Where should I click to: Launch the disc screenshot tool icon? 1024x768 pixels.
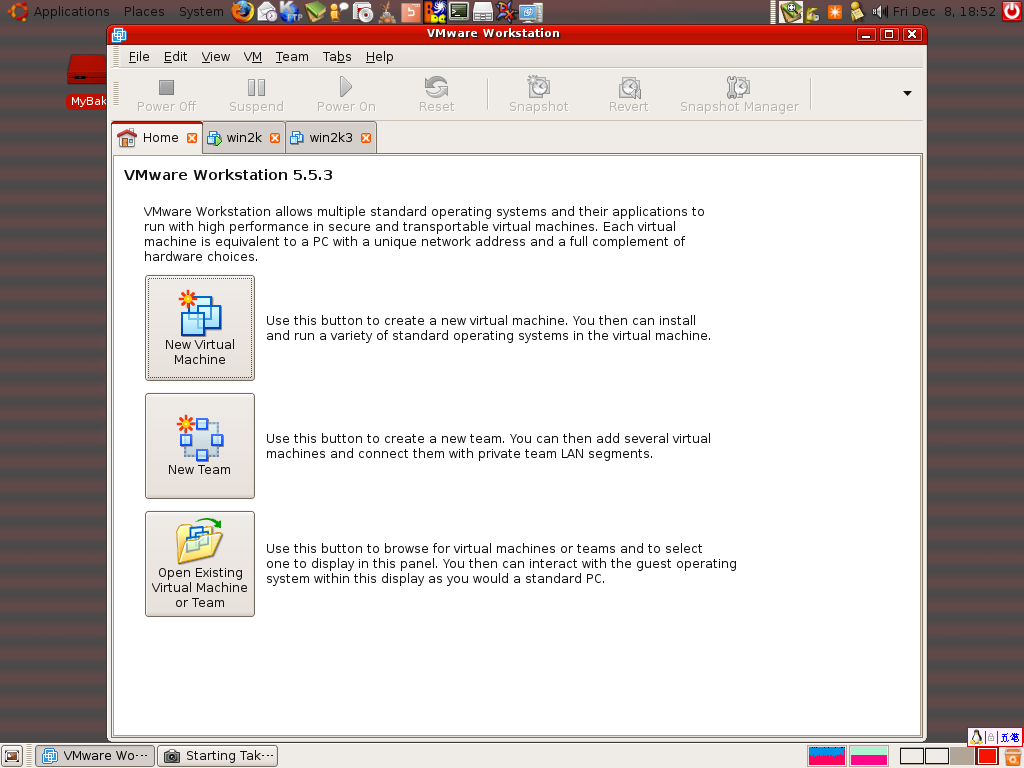(362, 12)
